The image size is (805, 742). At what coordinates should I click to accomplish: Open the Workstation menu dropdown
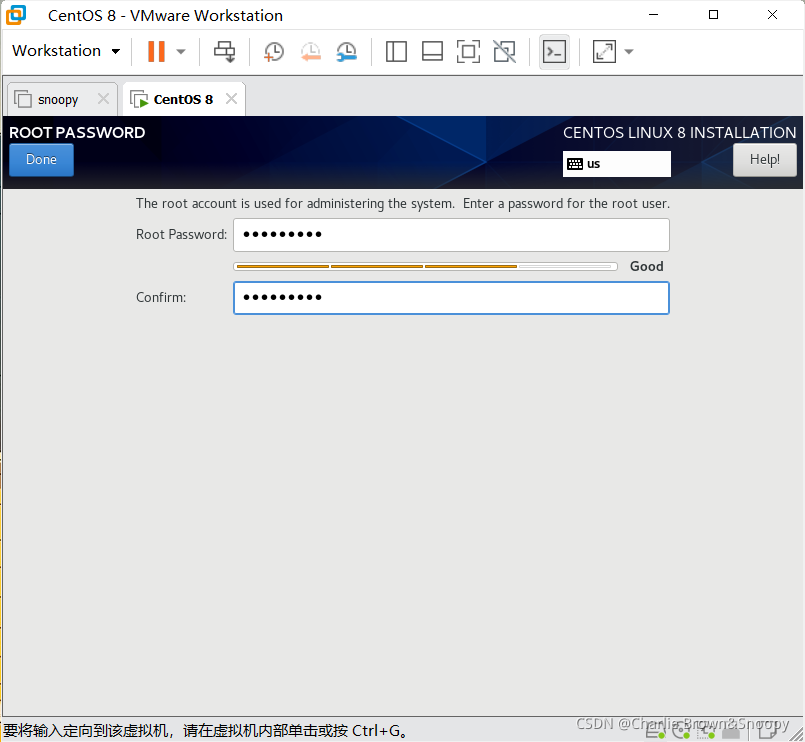(66, 51)
